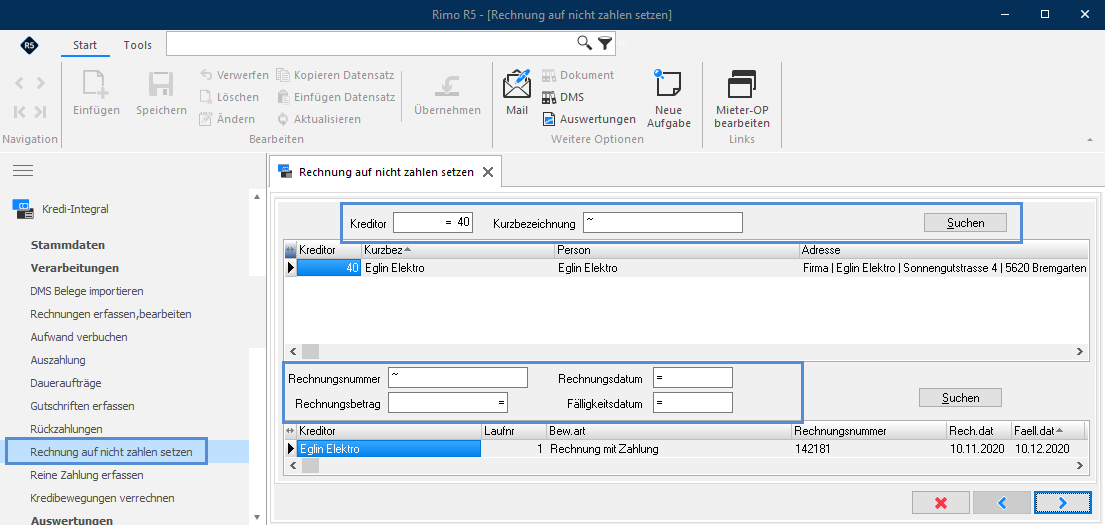Select Rechnungen erfassen,bearbeiten
The width and height of the screenshot is (1105, 525).
click(111, 314)
